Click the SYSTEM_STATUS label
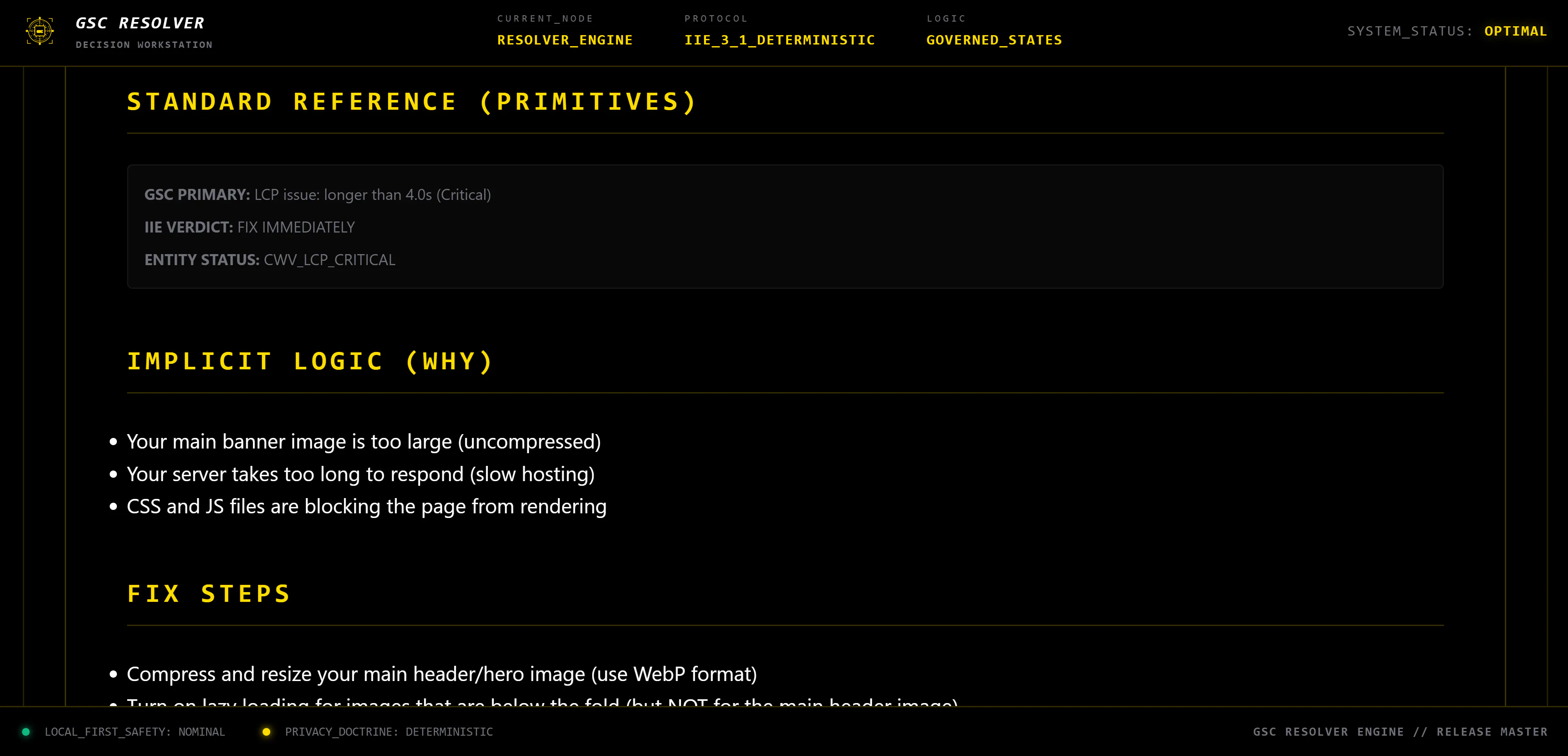This screenshot has width=1568, height=756. pyautogui.click(x=1410, y=31)
